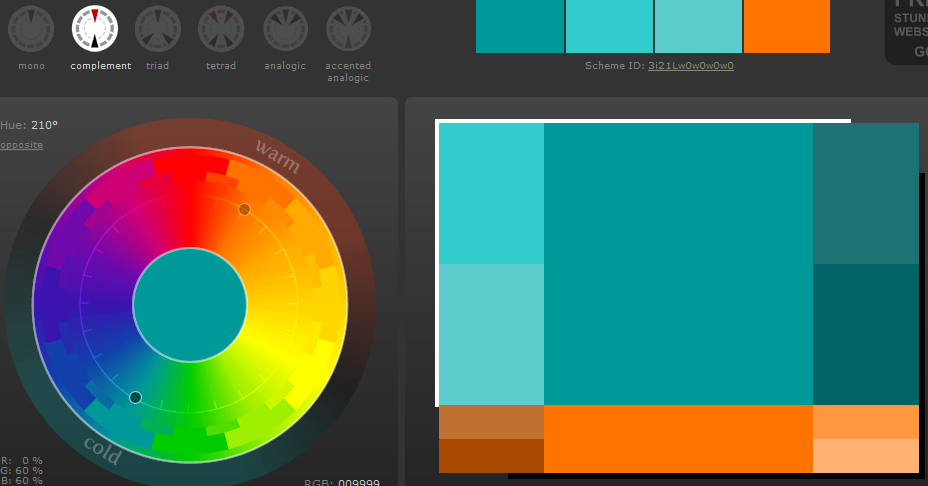This screenshot has height=486, width=928.
Task: Switch to the analogic scheme icon
Action: [285, 30]
